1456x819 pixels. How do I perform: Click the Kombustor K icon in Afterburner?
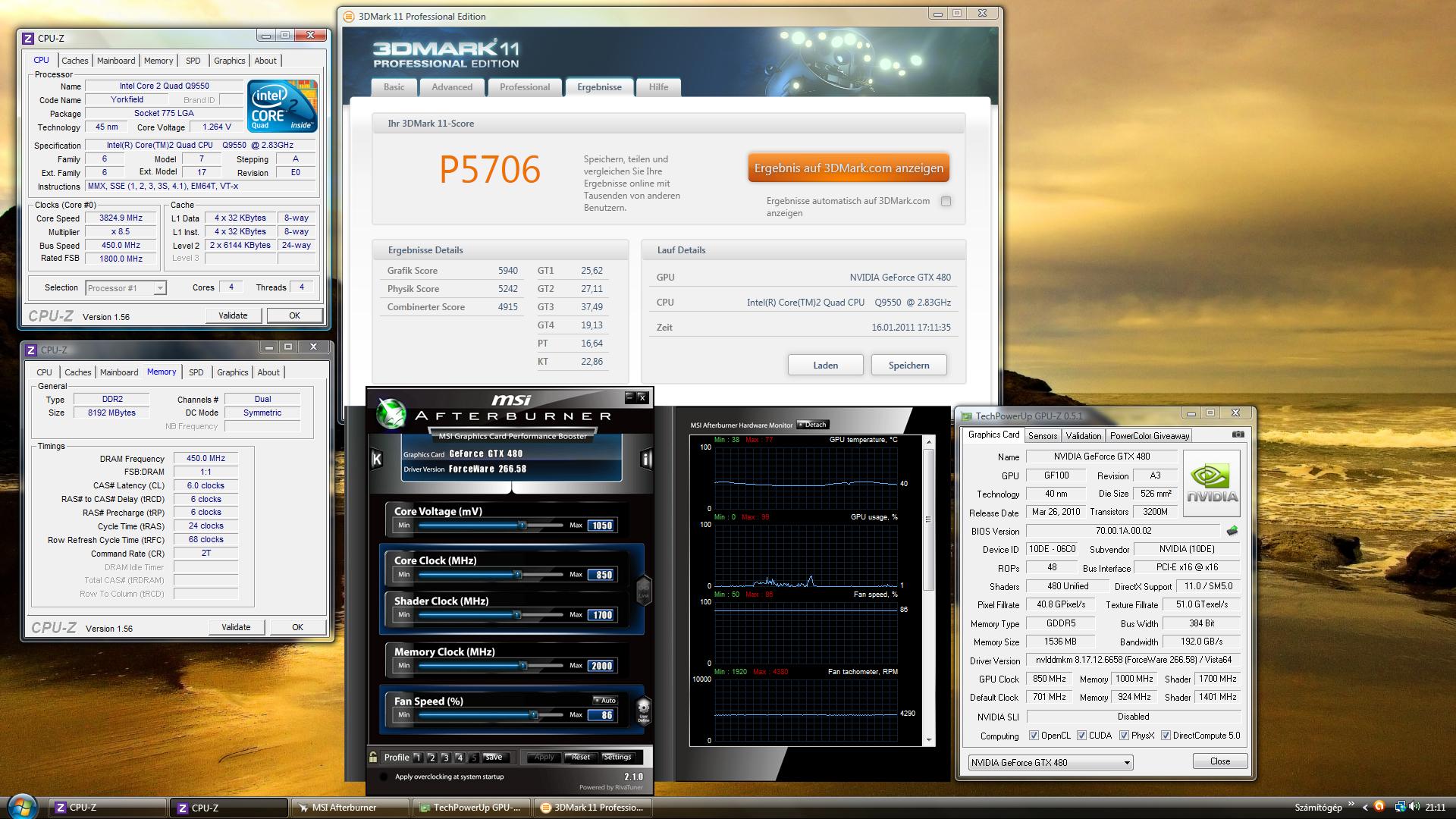[377, 459]
